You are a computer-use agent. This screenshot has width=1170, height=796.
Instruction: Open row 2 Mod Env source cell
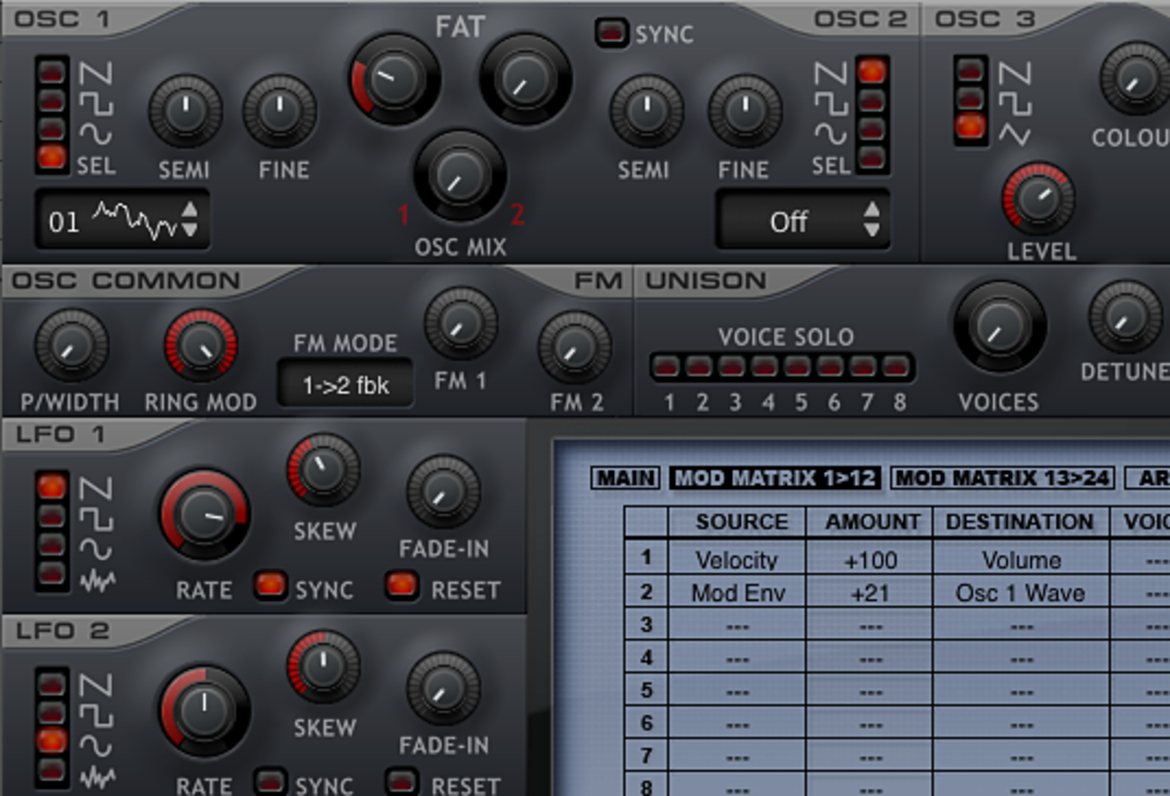[x=737, y=592]
